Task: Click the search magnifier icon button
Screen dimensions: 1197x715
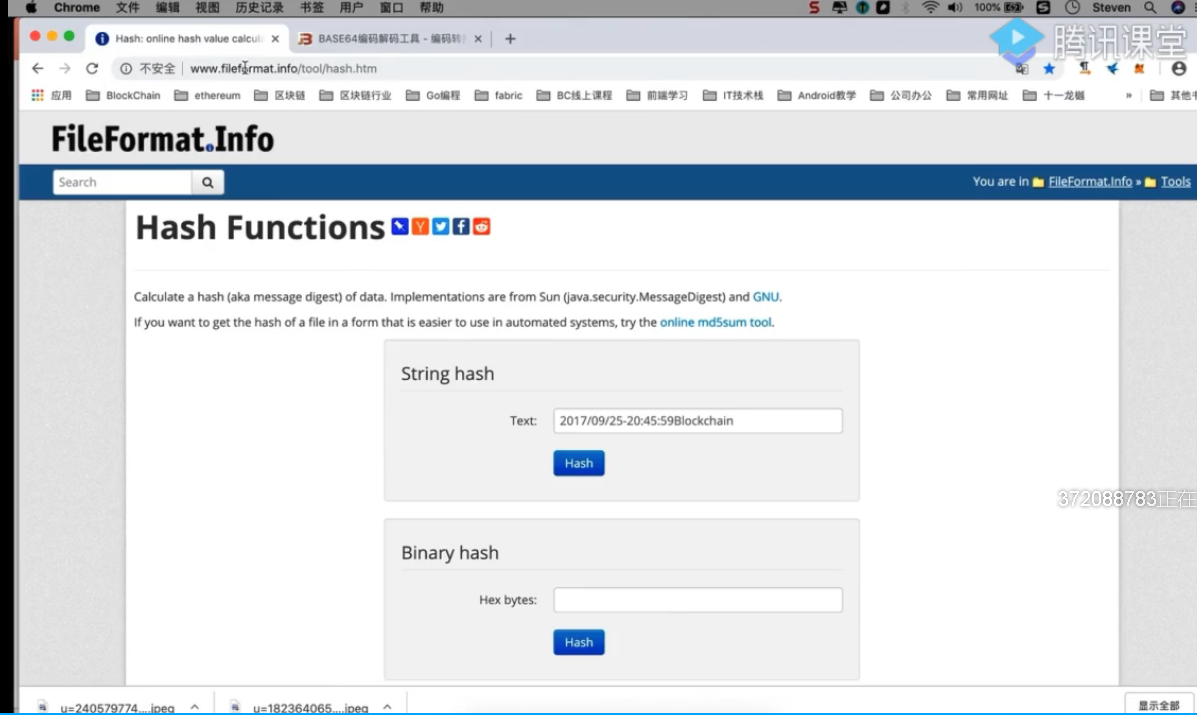Action: (x=208, y=182)
